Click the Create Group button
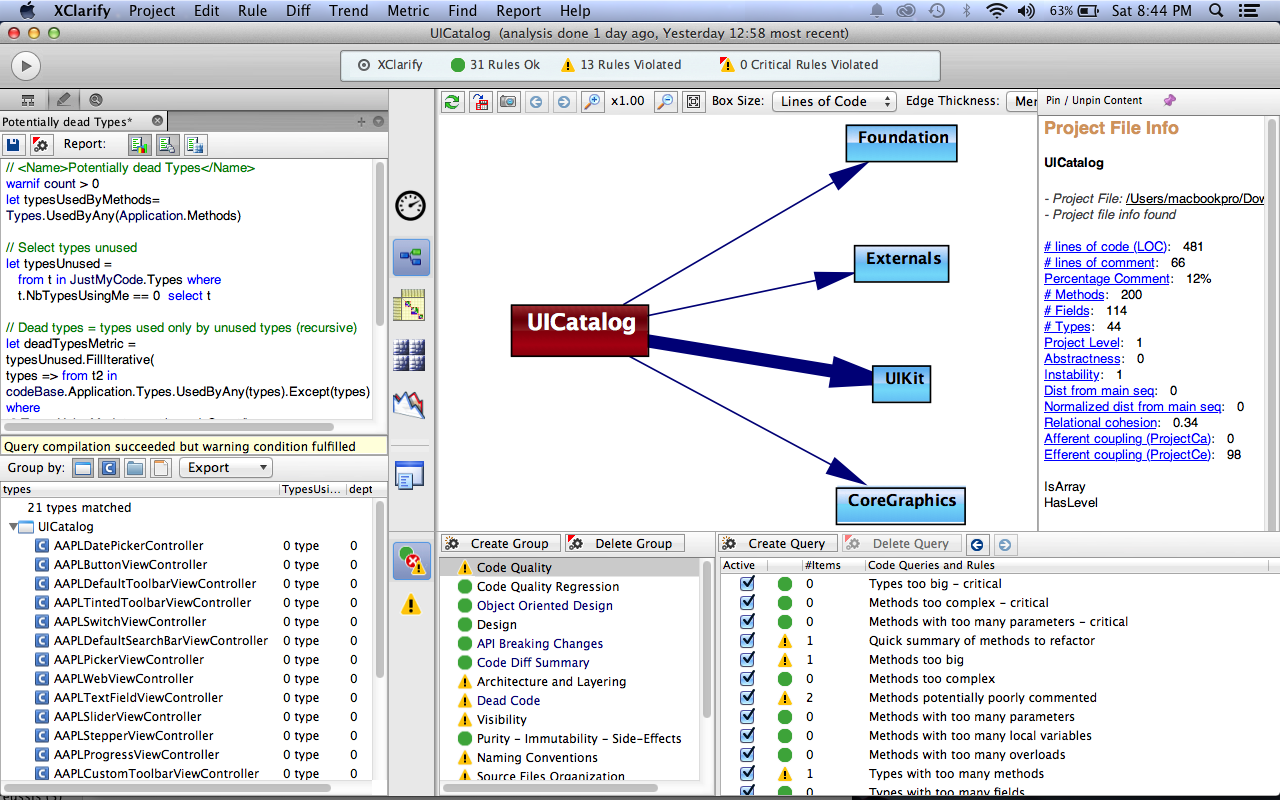 (500, 544)
